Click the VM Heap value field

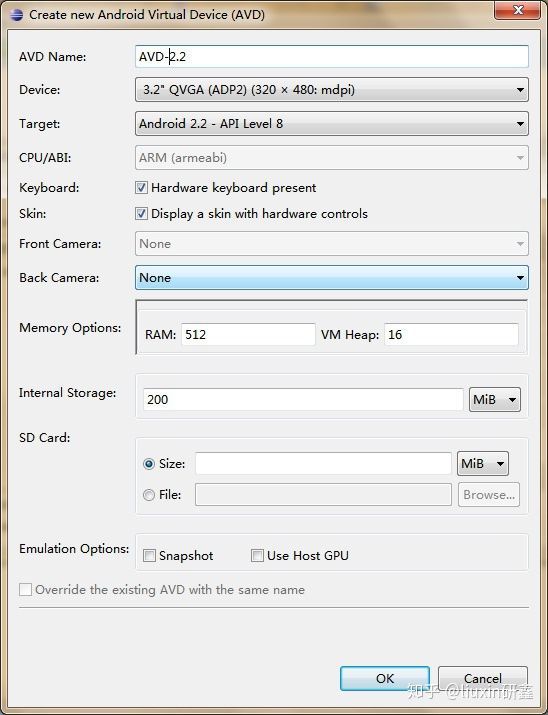[x=451, y=335]
